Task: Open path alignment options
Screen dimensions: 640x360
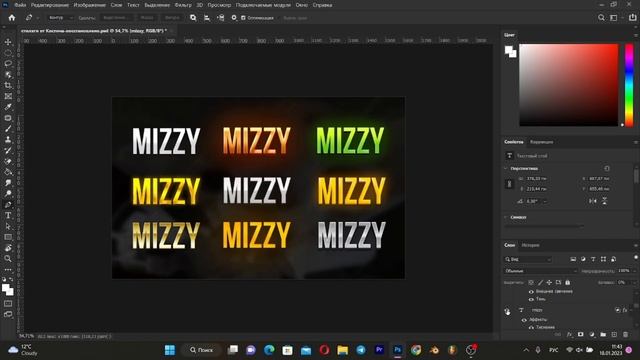Action: pyautogui.click(x=207, y=18)
